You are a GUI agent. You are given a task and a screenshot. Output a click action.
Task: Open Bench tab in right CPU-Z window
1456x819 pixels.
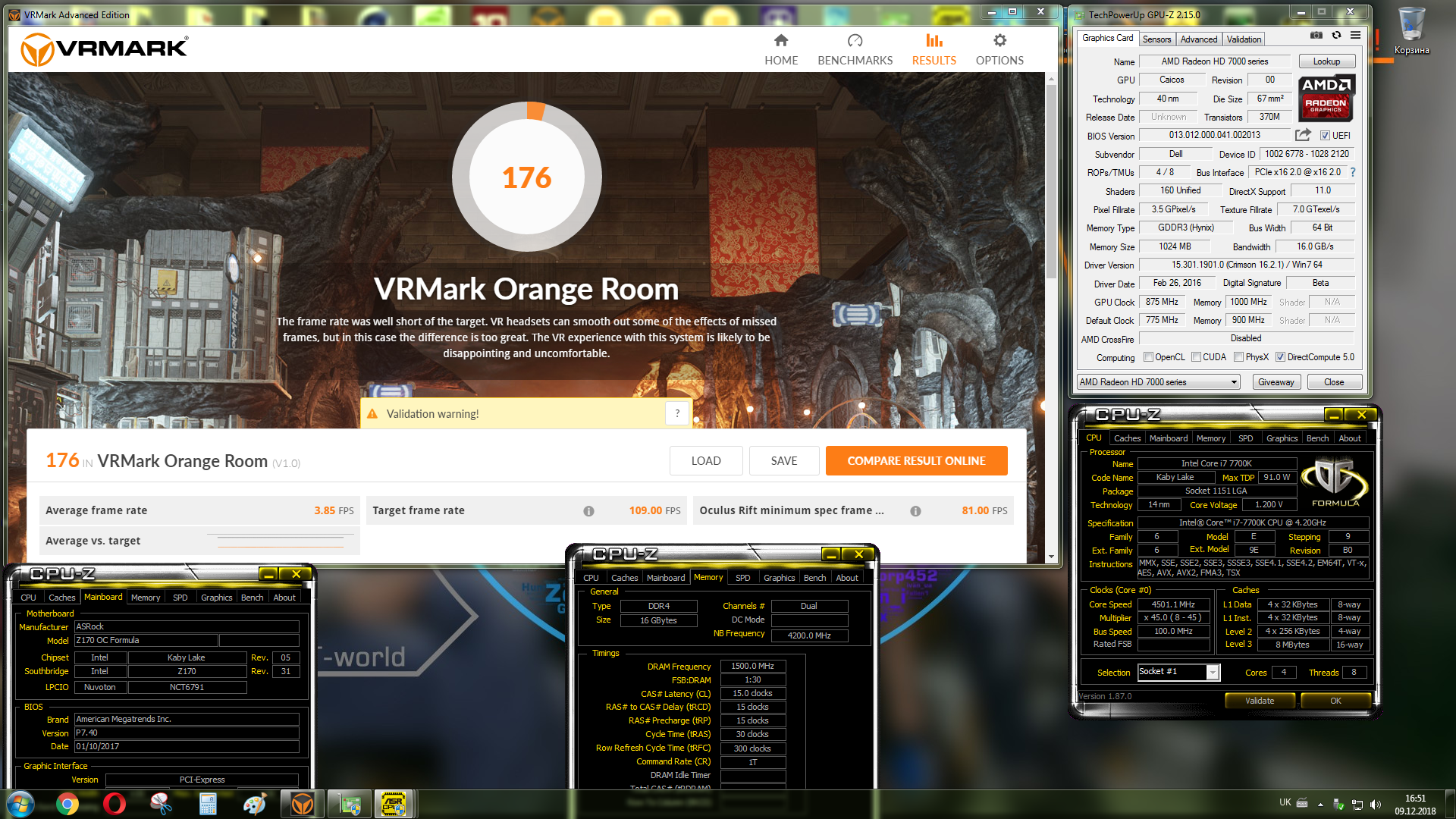coord(1317,438)
